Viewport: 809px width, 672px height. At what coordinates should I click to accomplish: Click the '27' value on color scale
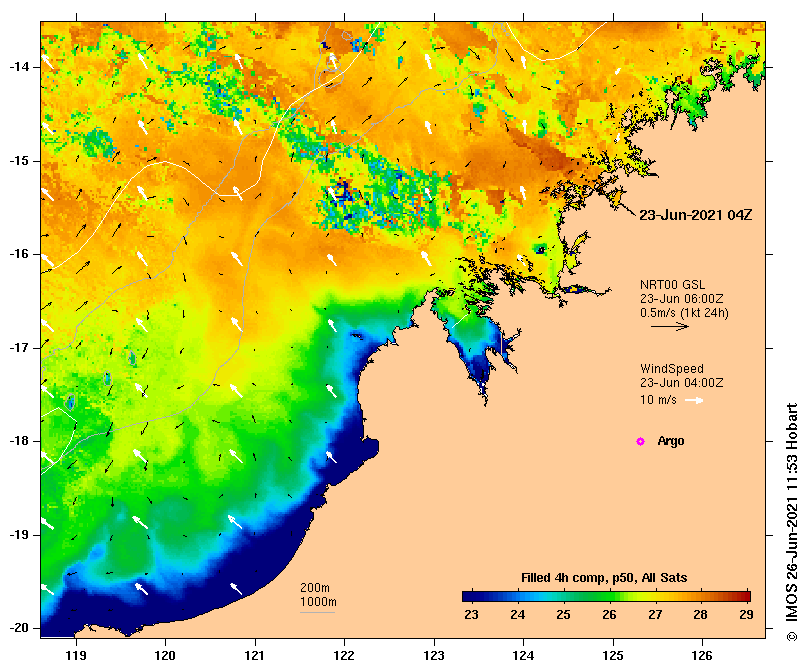(655, 615)
